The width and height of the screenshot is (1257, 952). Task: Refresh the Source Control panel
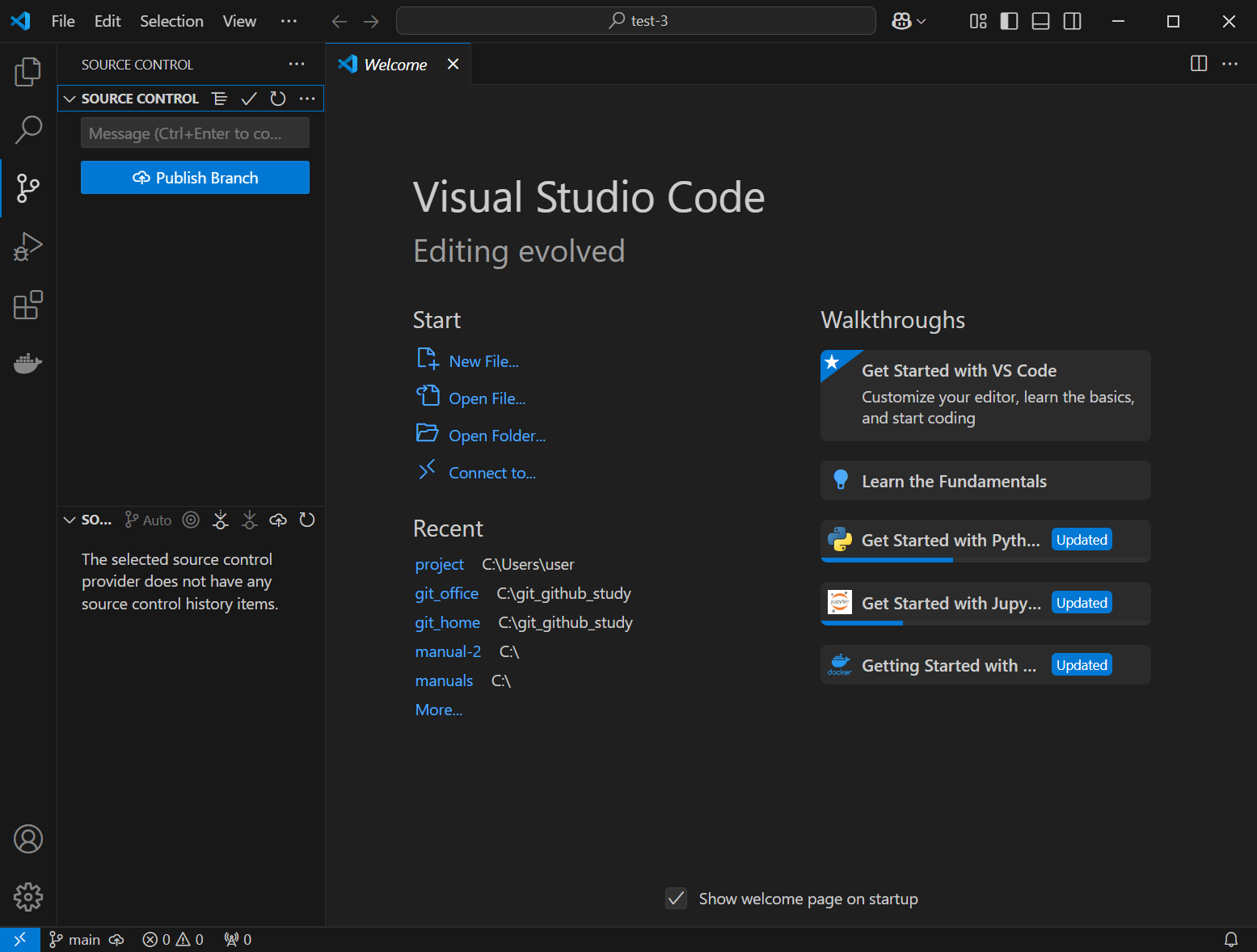[278, 99]
